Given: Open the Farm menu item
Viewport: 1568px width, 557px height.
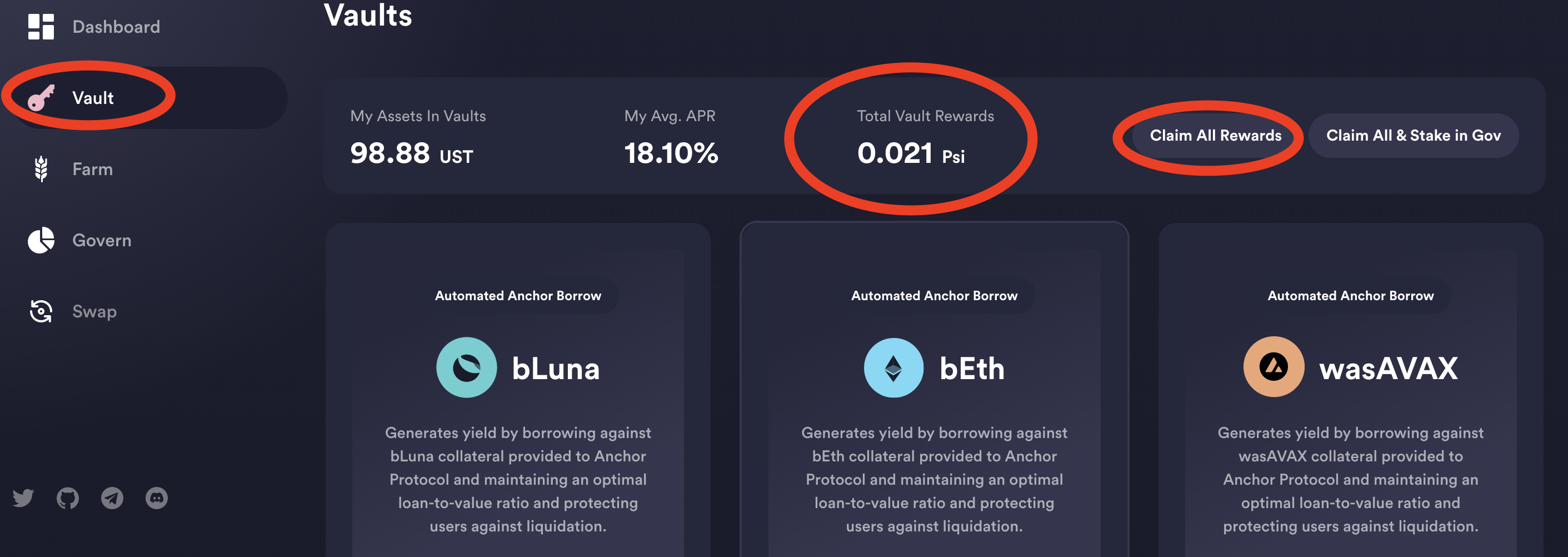Looking at the screenshot, I should point(93,169).
